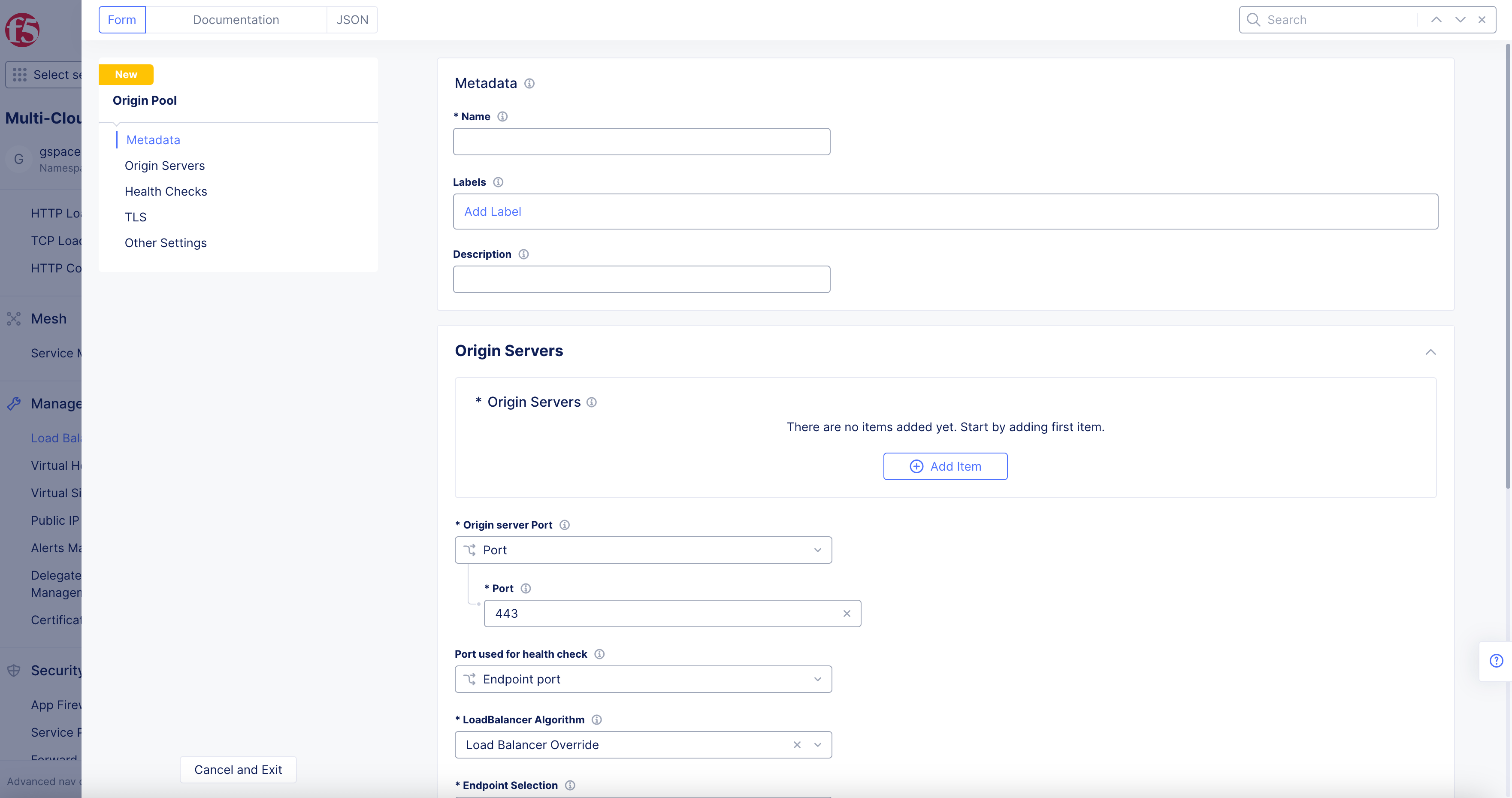Click the info icon beside Labels field
This screenshot has height=798, width=1512.
click(x=498, y=182)
